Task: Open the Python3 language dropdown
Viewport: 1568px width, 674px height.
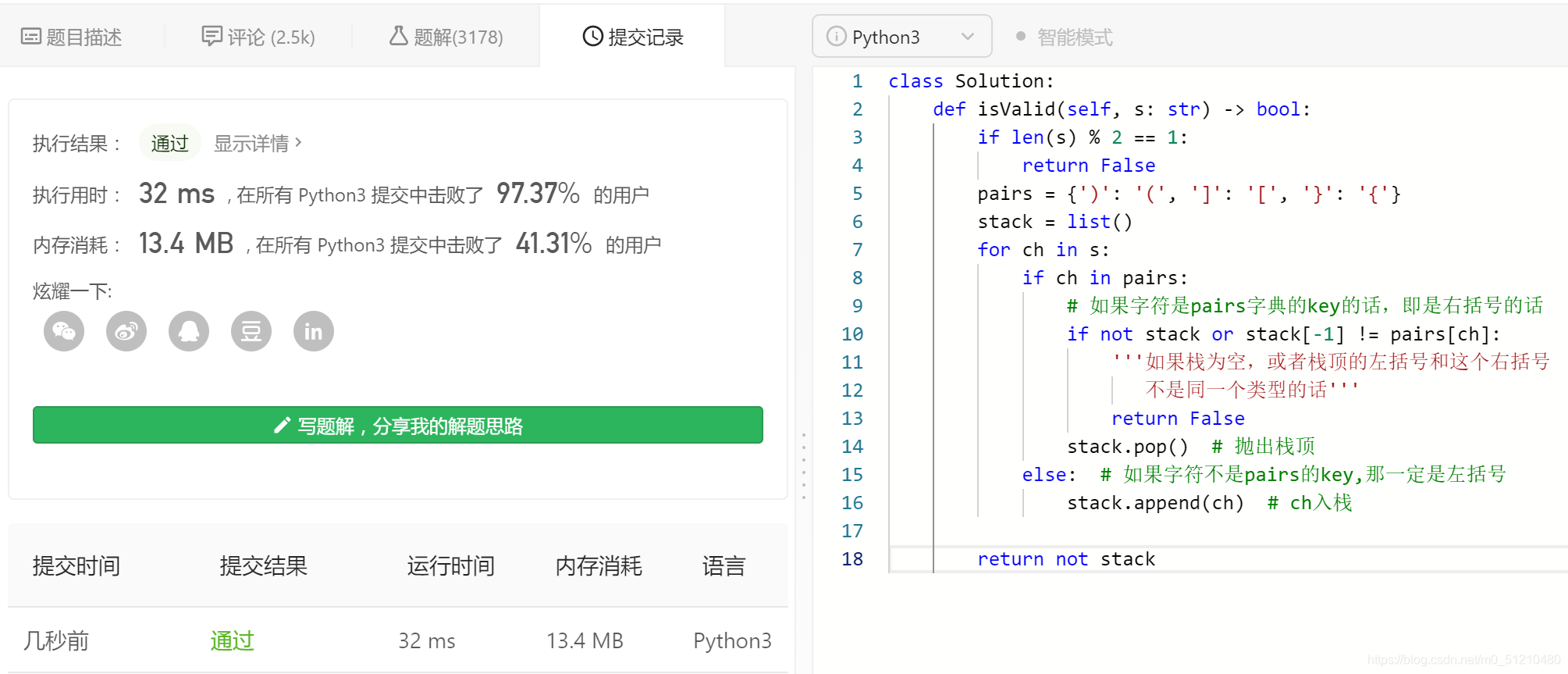Action: click(x=901, y=37)
